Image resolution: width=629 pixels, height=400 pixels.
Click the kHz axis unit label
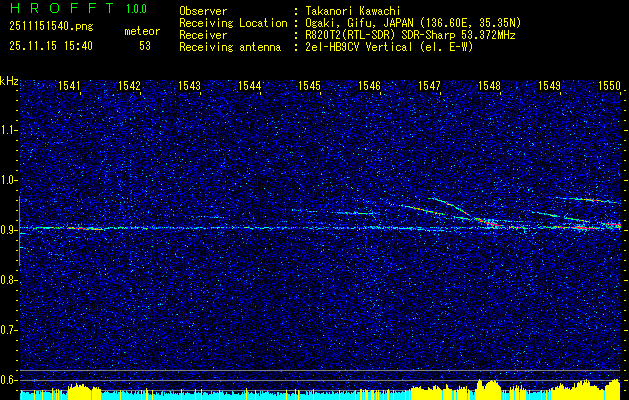(x=9, y=81)
